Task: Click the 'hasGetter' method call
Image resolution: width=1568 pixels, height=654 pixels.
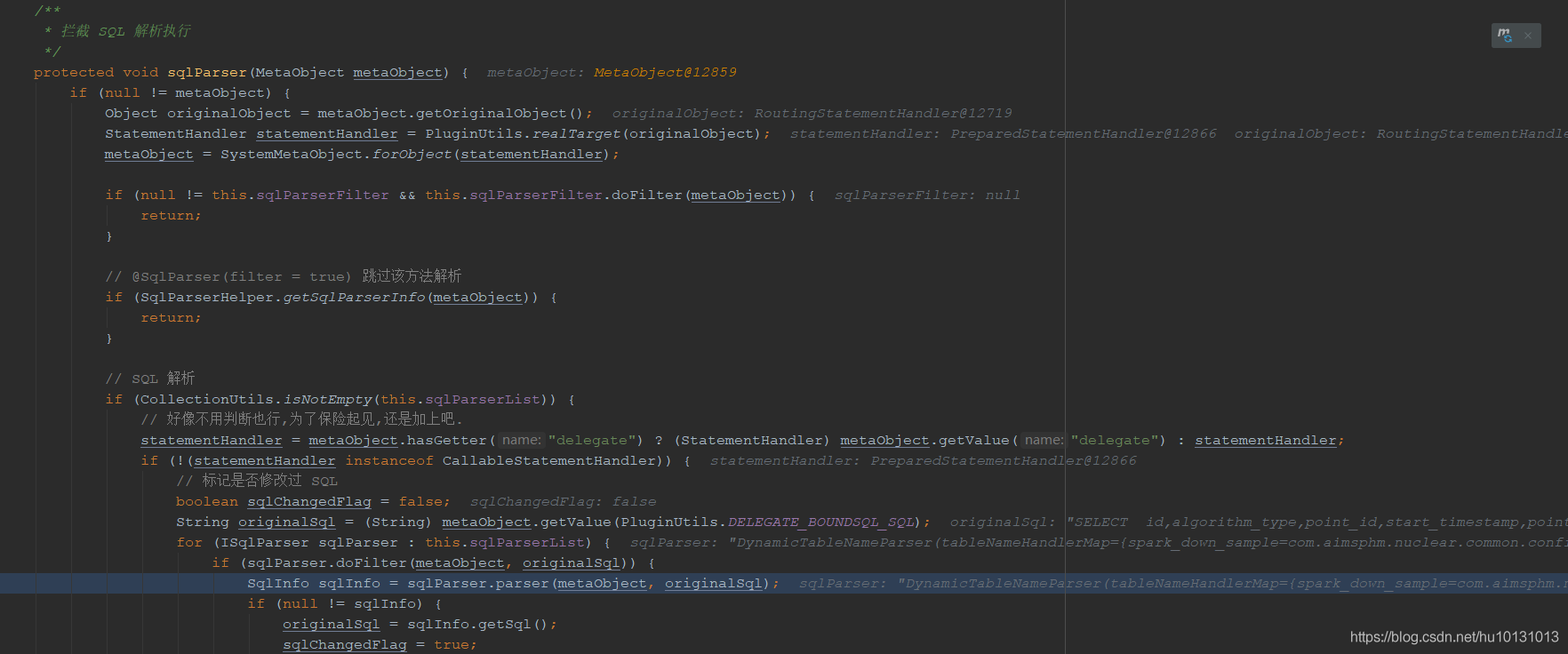Action: [x=447, y=441]
